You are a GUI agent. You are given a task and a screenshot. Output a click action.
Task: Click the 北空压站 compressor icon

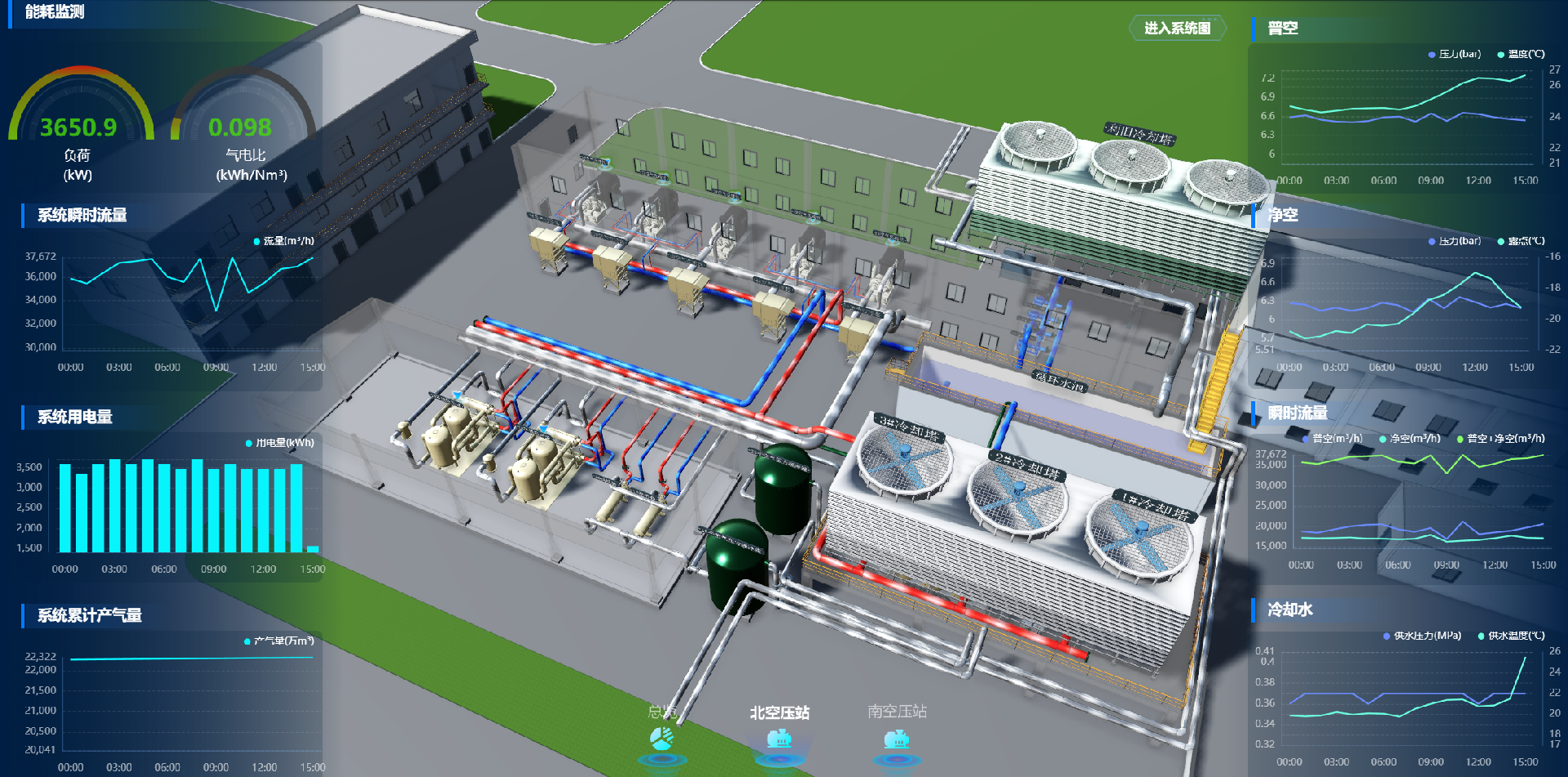click(779, 739)
